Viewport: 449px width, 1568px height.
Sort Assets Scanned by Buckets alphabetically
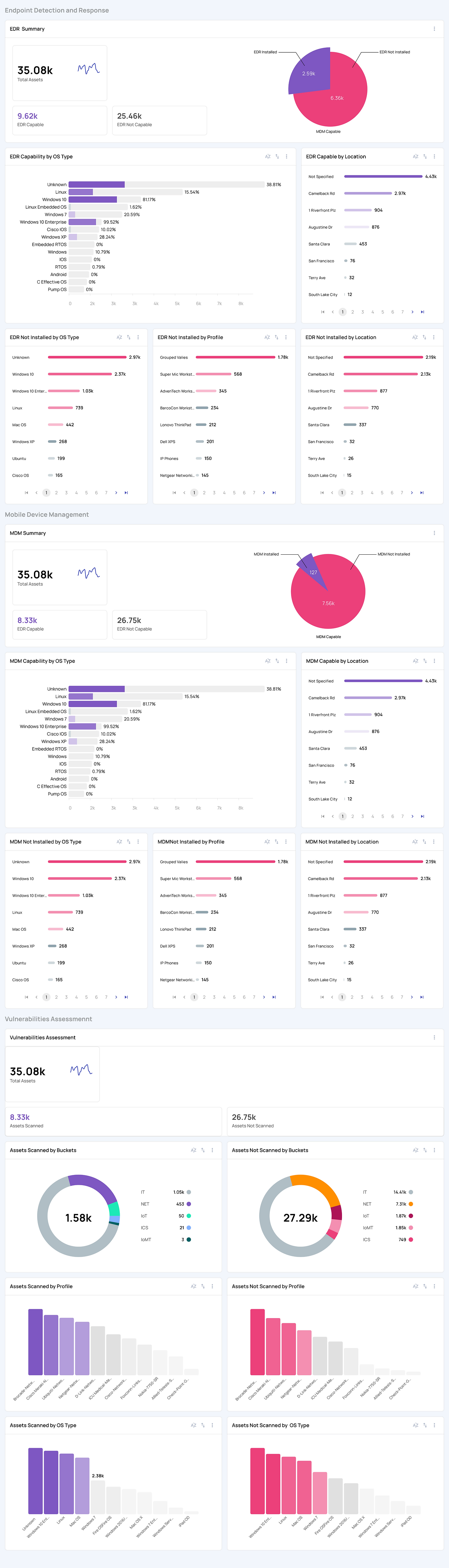pos(194,1151)
